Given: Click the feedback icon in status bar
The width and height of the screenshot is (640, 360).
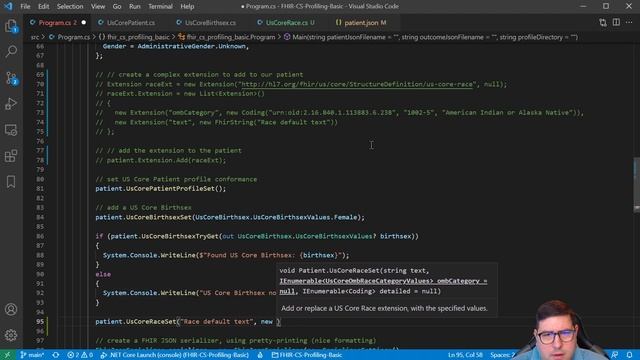Looking at the screenshot, I should pos(614,355).
